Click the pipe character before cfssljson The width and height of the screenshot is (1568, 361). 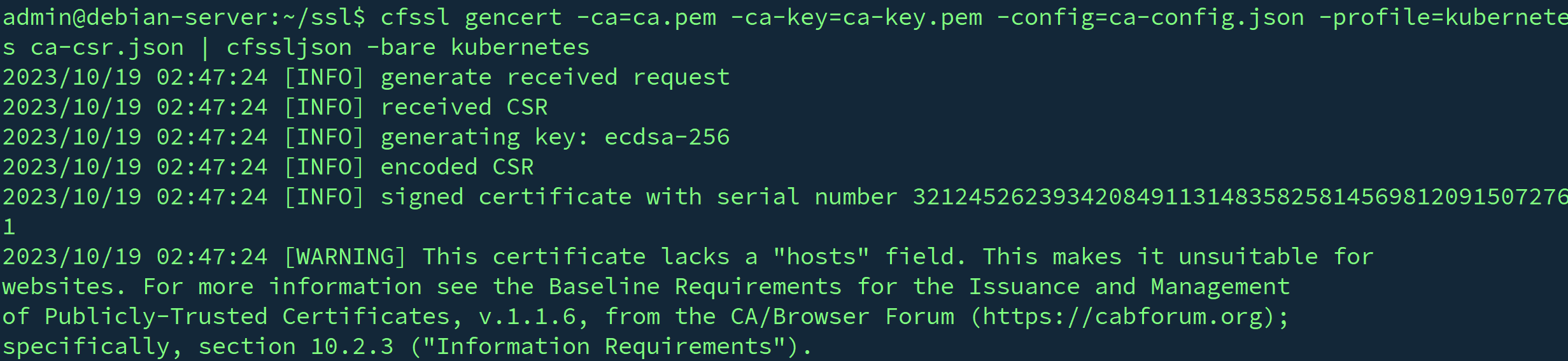[206, 47]
